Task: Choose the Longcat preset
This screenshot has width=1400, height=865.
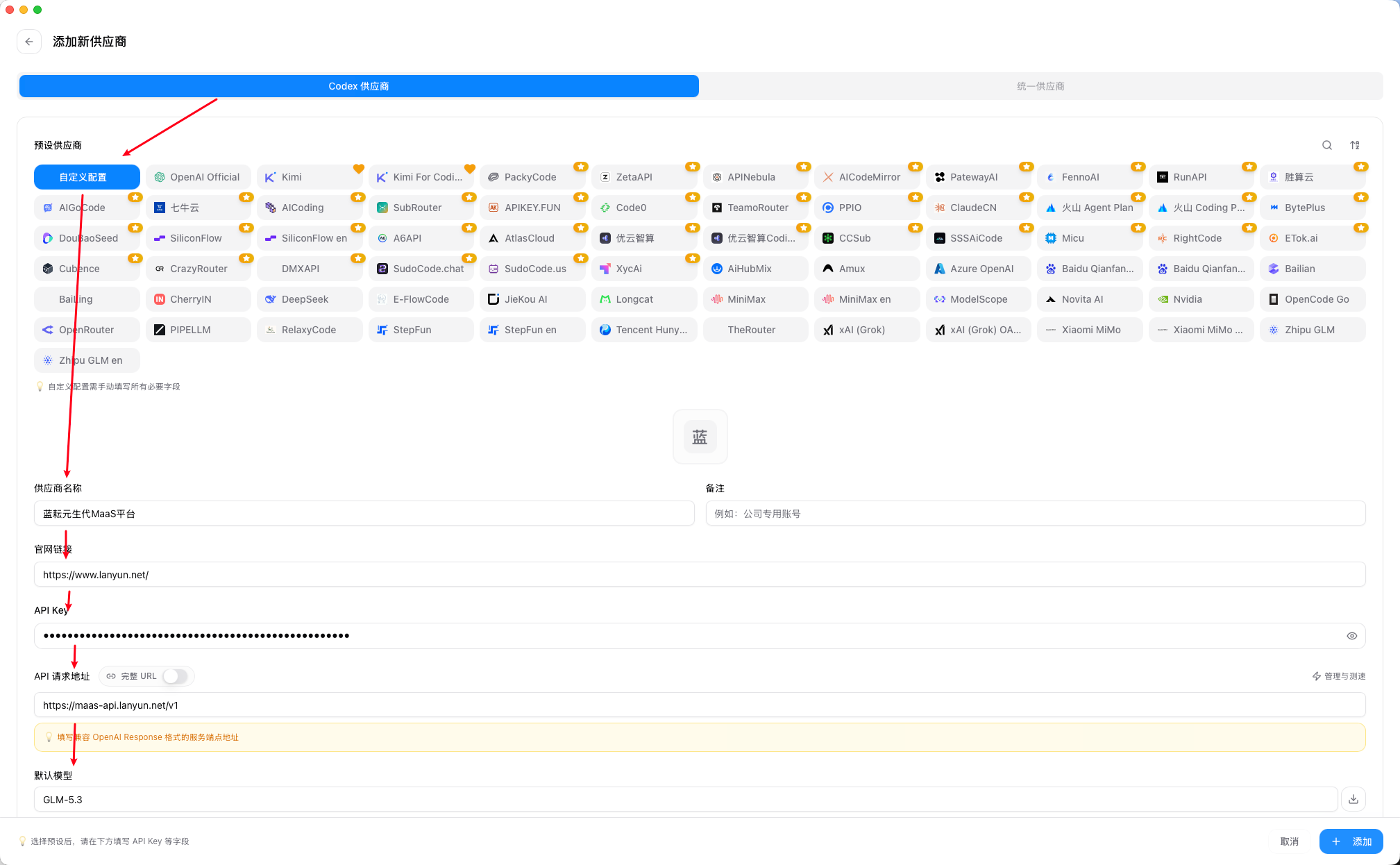Action: [x=644, y=299]
